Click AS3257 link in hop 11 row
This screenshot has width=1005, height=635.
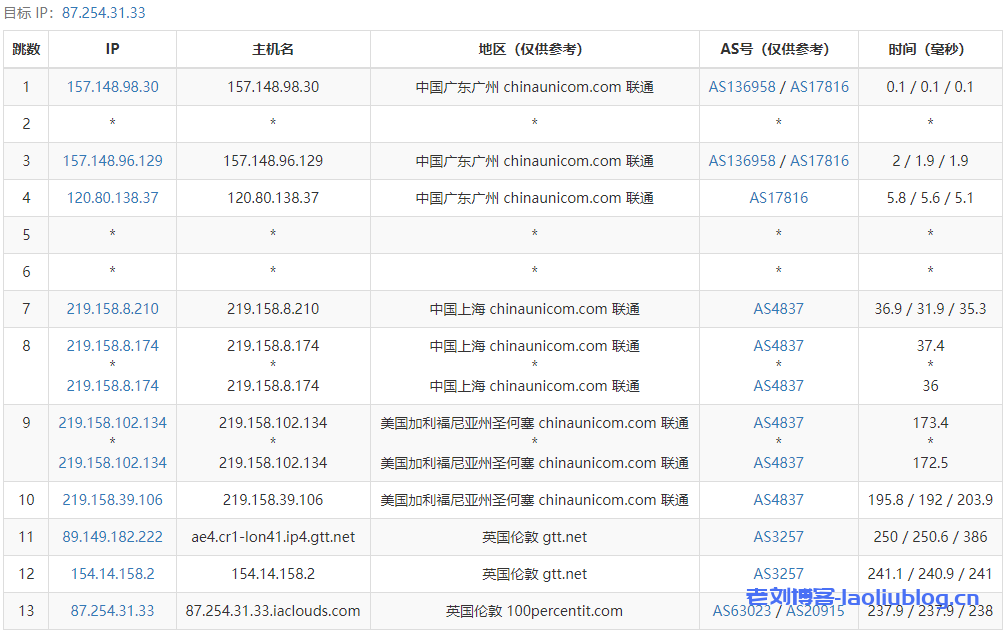pyautogui.click(x=778, y=537)
